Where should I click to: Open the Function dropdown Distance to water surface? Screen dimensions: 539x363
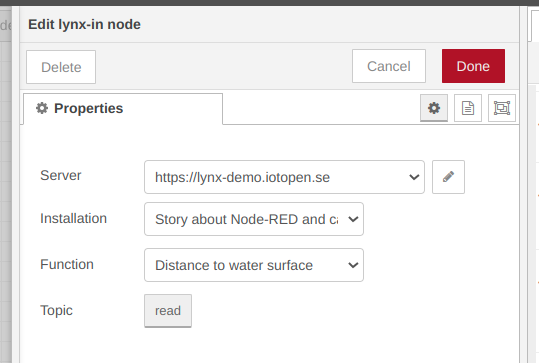(x=254, y=265)
